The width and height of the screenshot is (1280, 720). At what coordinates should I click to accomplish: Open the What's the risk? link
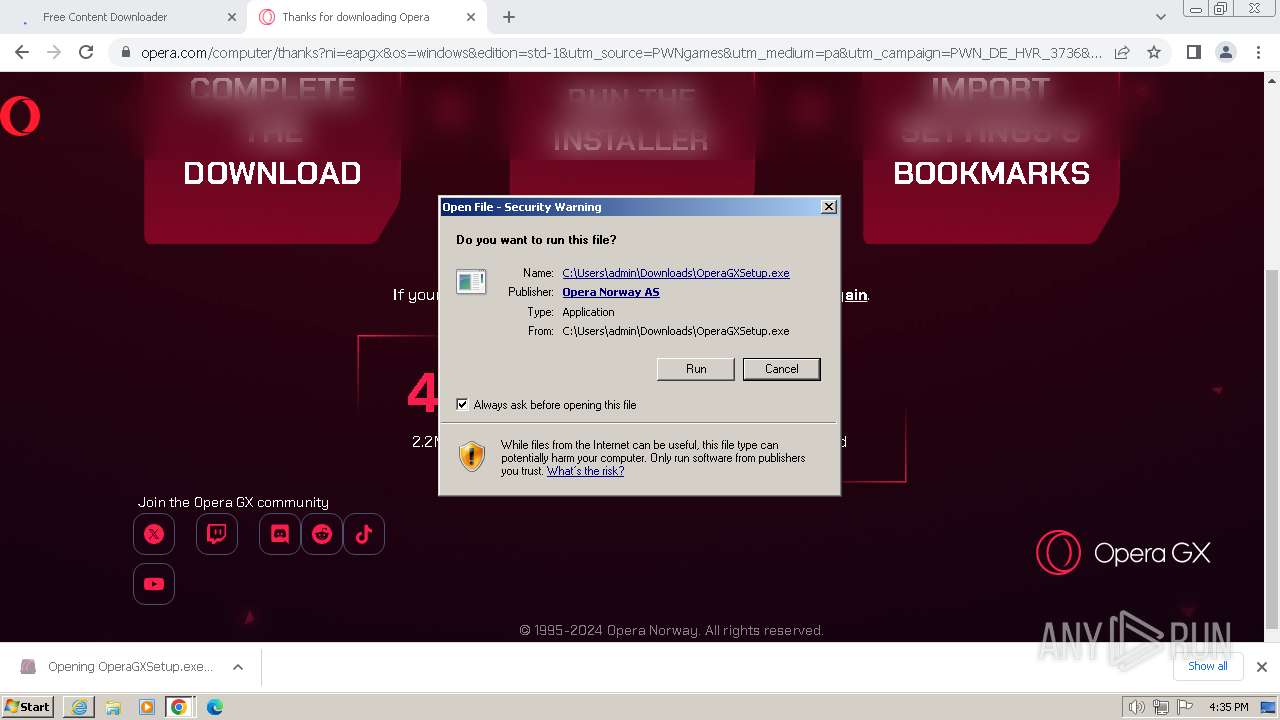coord(585,471)
